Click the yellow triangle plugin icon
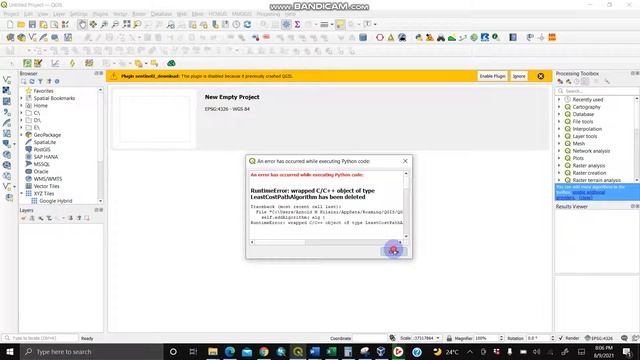This screenshot has height=360, width=640. coord(391,38)
